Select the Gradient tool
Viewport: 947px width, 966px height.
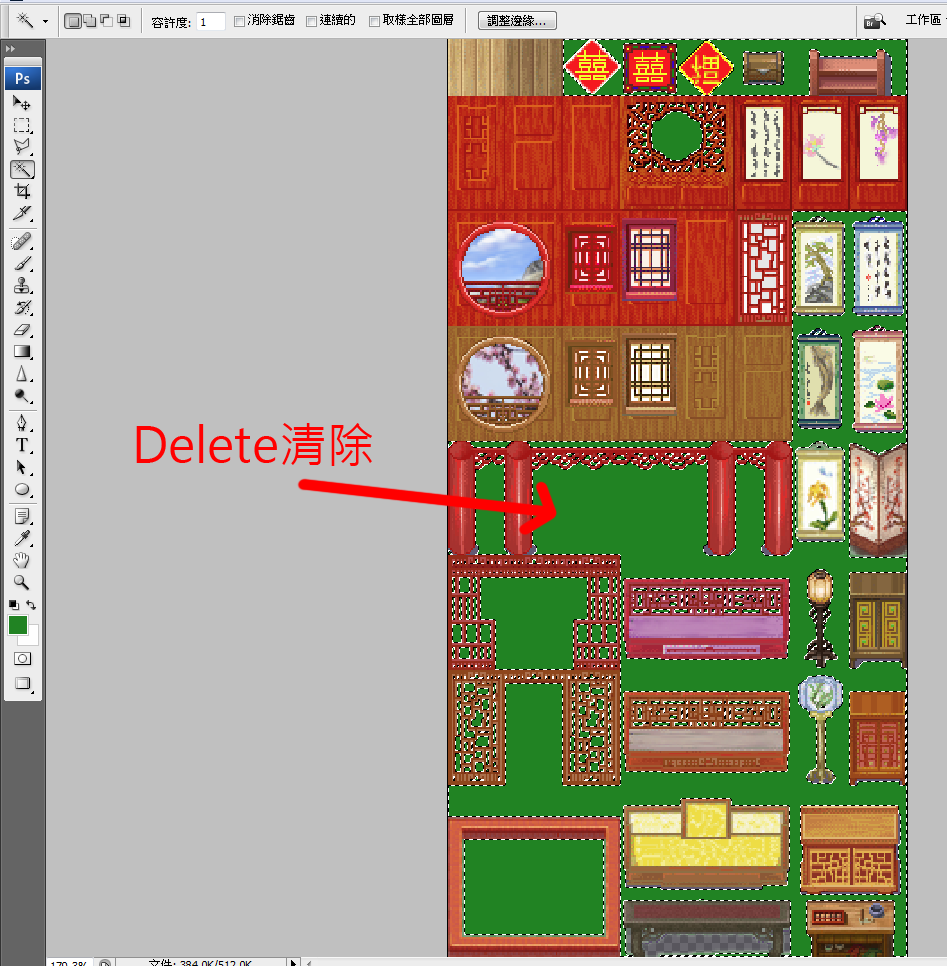tap(22, 352)
